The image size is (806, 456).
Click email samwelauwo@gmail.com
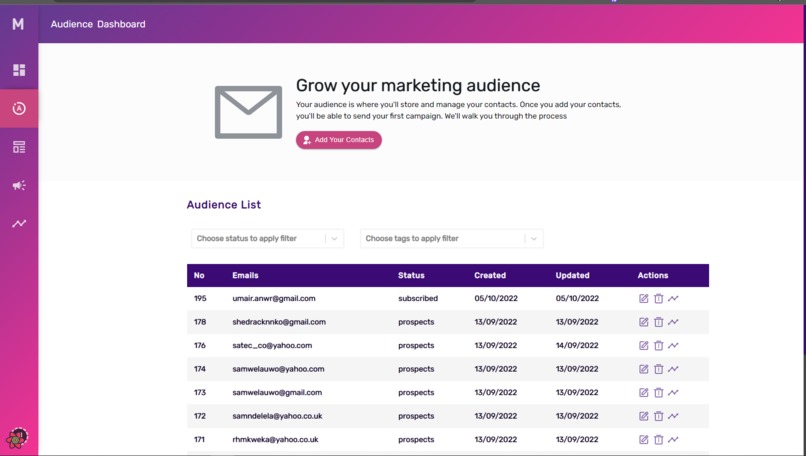(x=277, y=393)
